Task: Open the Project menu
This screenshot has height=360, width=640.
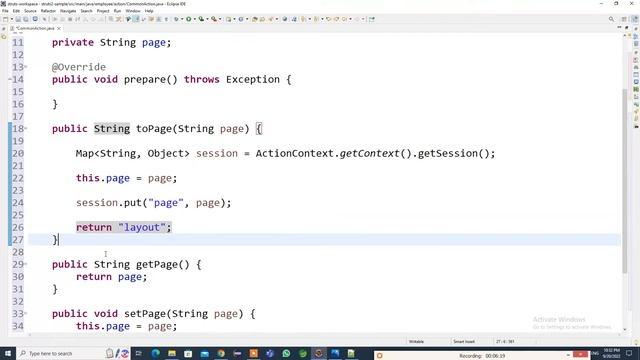Action: coord(103,11)
